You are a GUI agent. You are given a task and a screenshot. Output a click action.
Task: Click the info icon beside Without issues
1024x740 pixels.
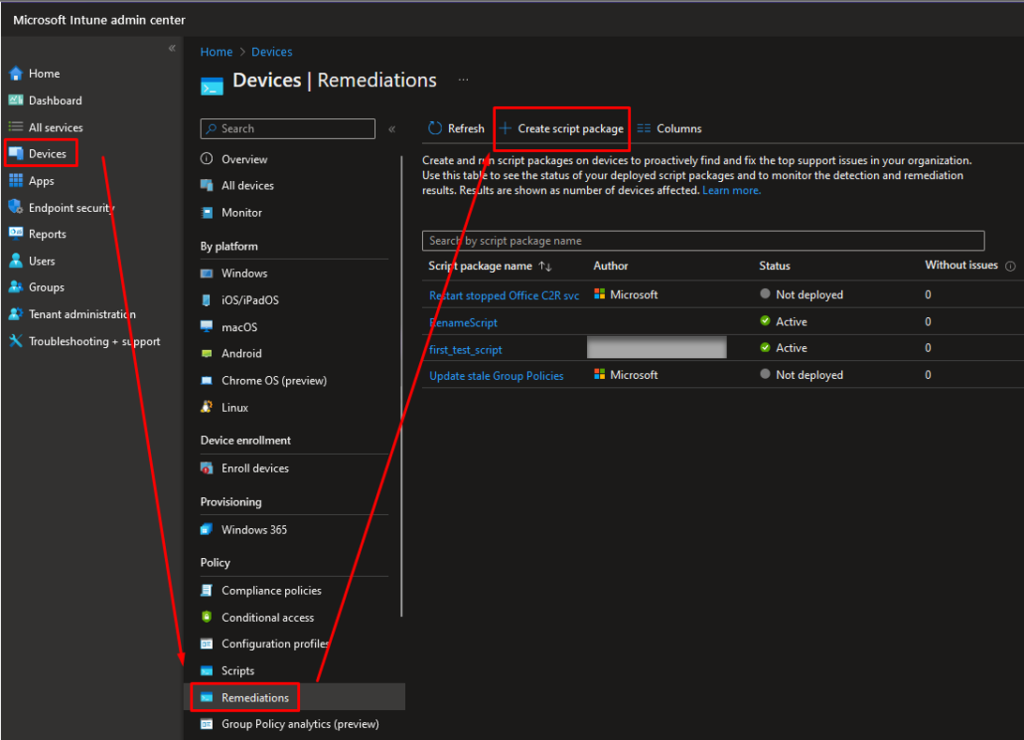coord(1010,266)
